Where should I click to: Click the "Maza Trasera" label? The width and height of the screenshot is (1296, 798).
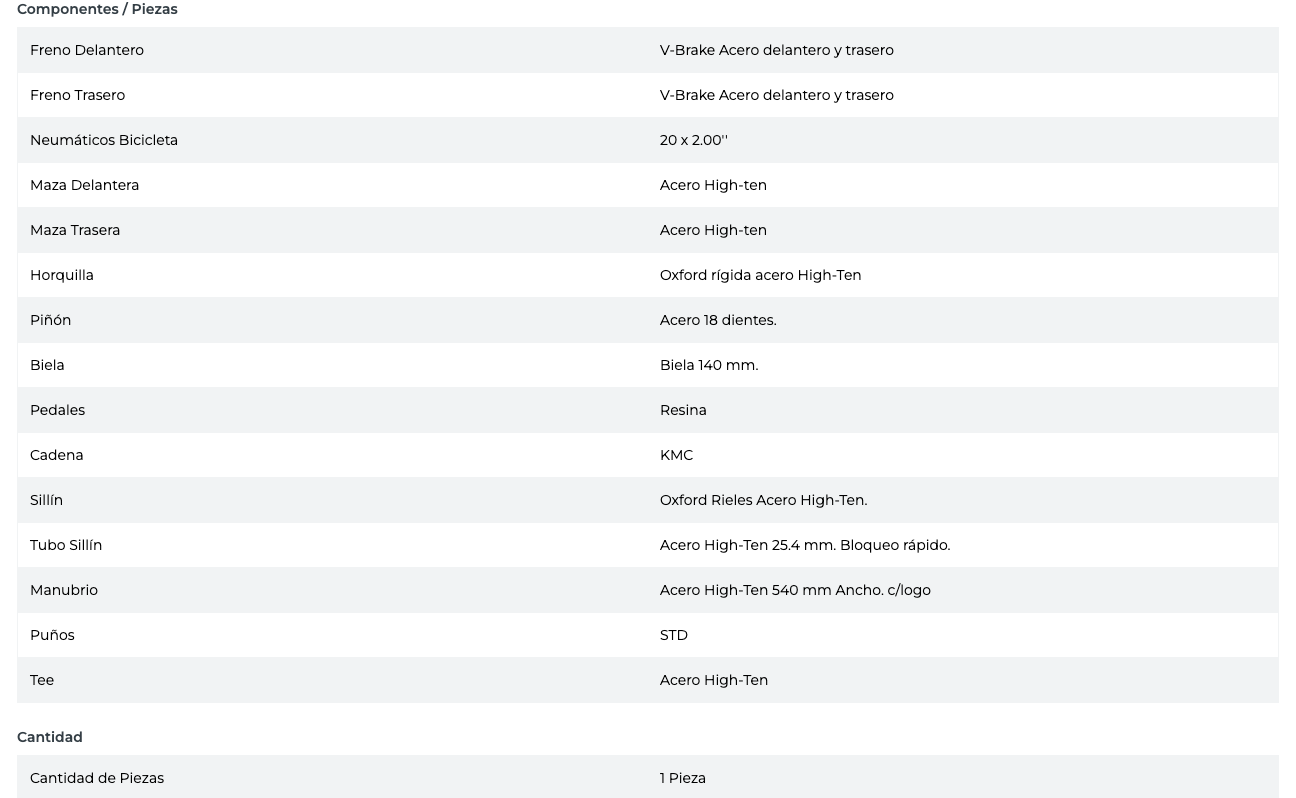point(75,230)
